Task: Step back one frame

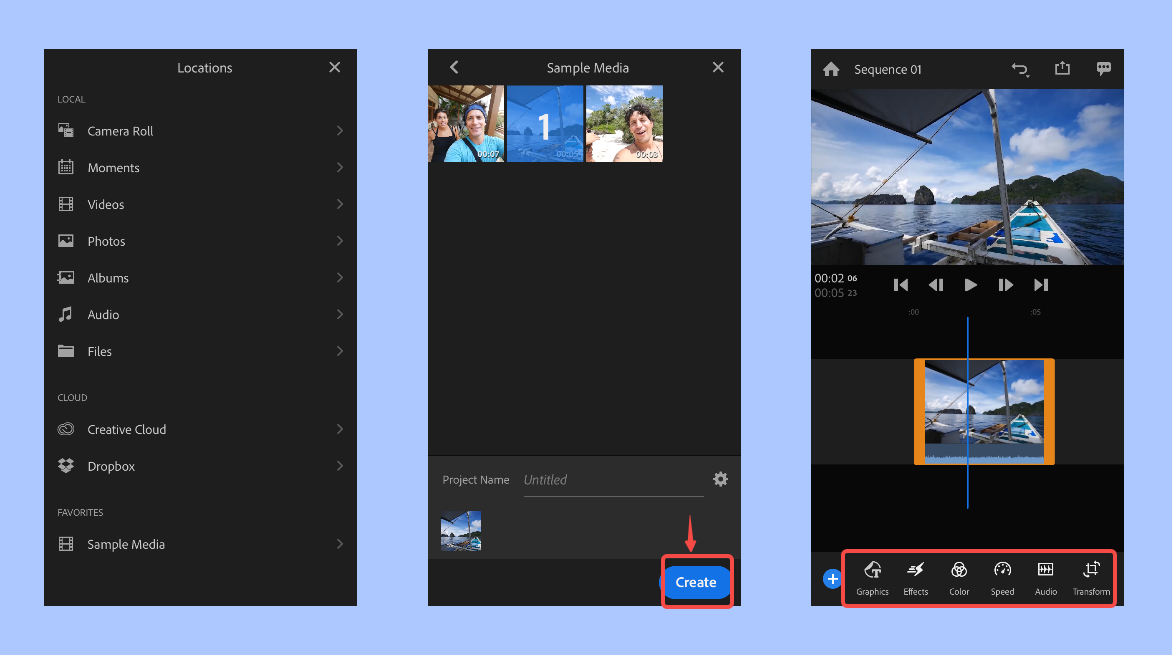Action: pos(935,285)
